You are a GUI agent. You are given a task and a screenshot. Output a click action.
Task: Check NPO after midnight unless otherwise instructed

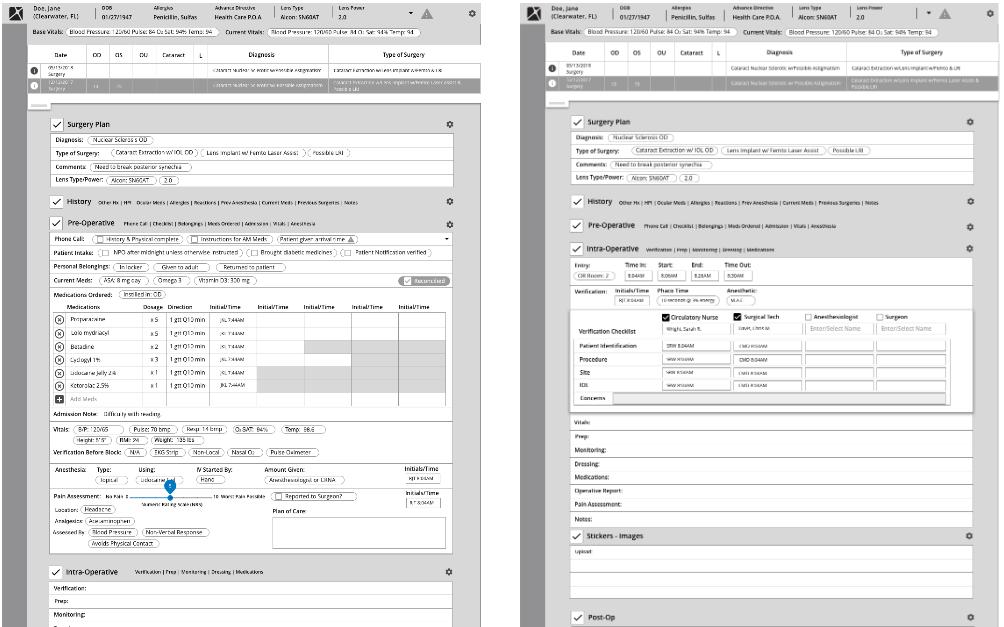105,253
